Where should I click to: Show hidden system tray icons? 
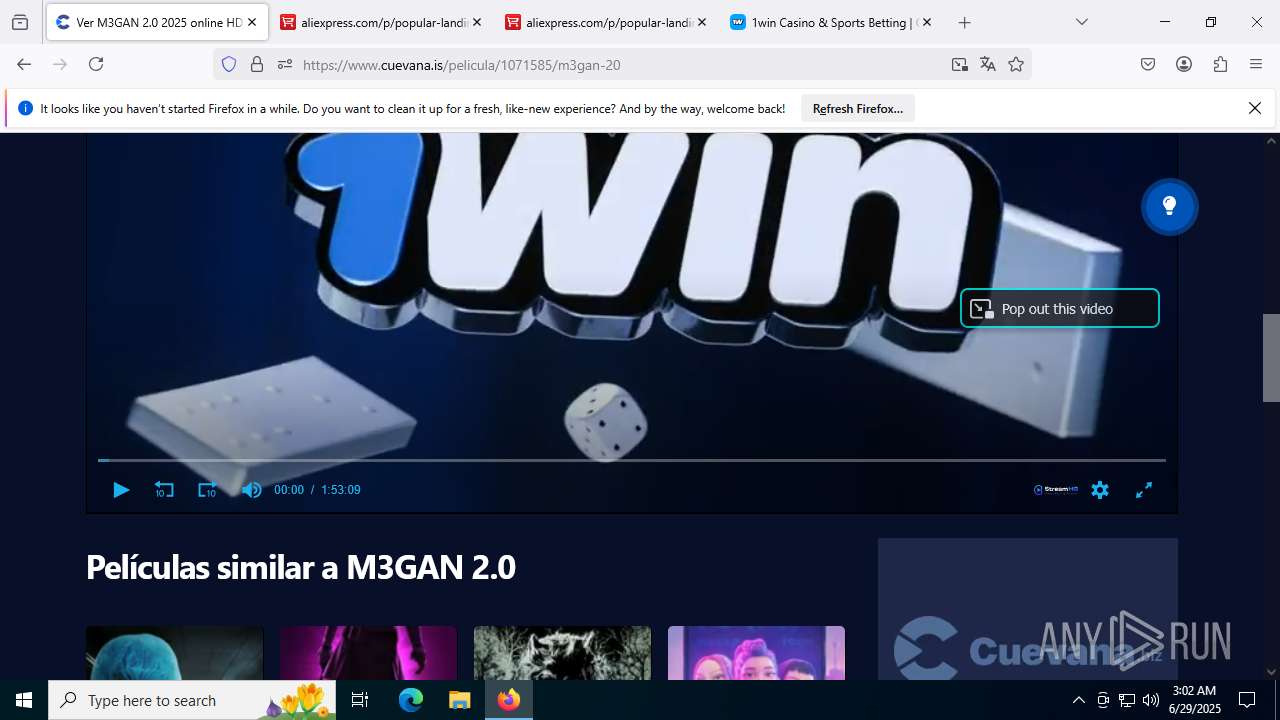click(x=1078, y=700)
